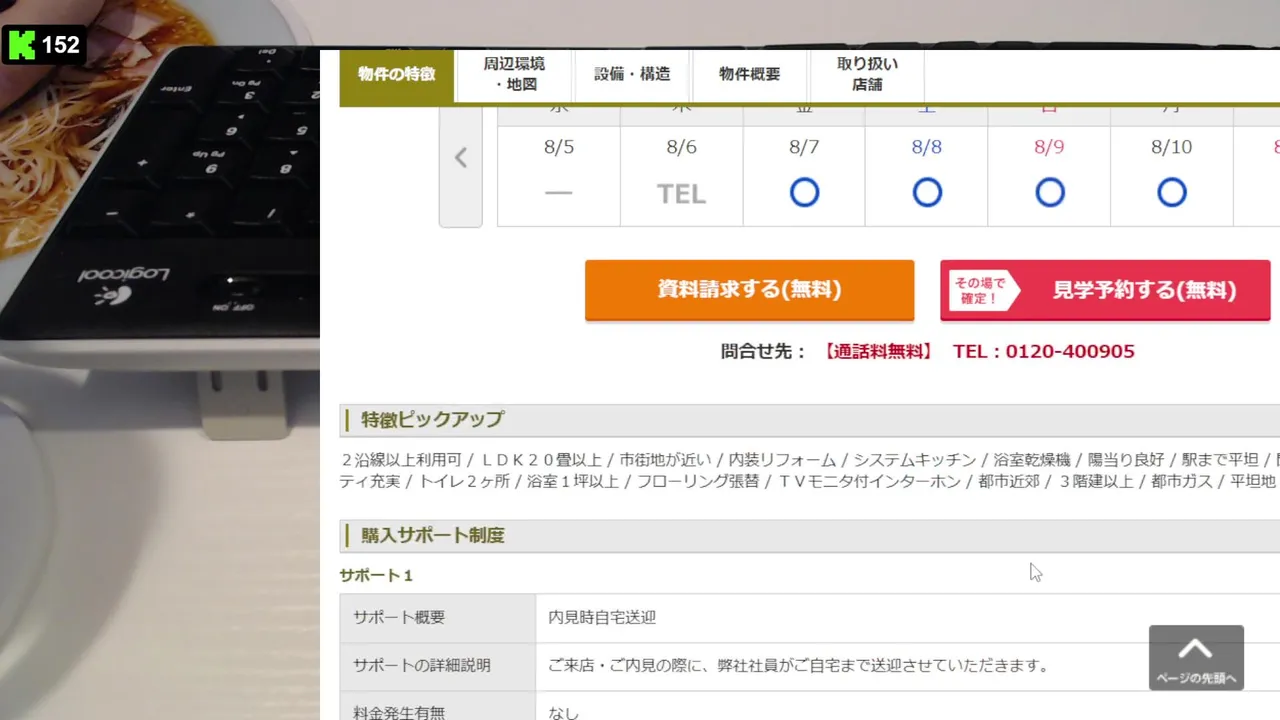Click the 8/5 date cell
The width and height of the screenshot is (1280, 720).
click(x=559, y=175)
